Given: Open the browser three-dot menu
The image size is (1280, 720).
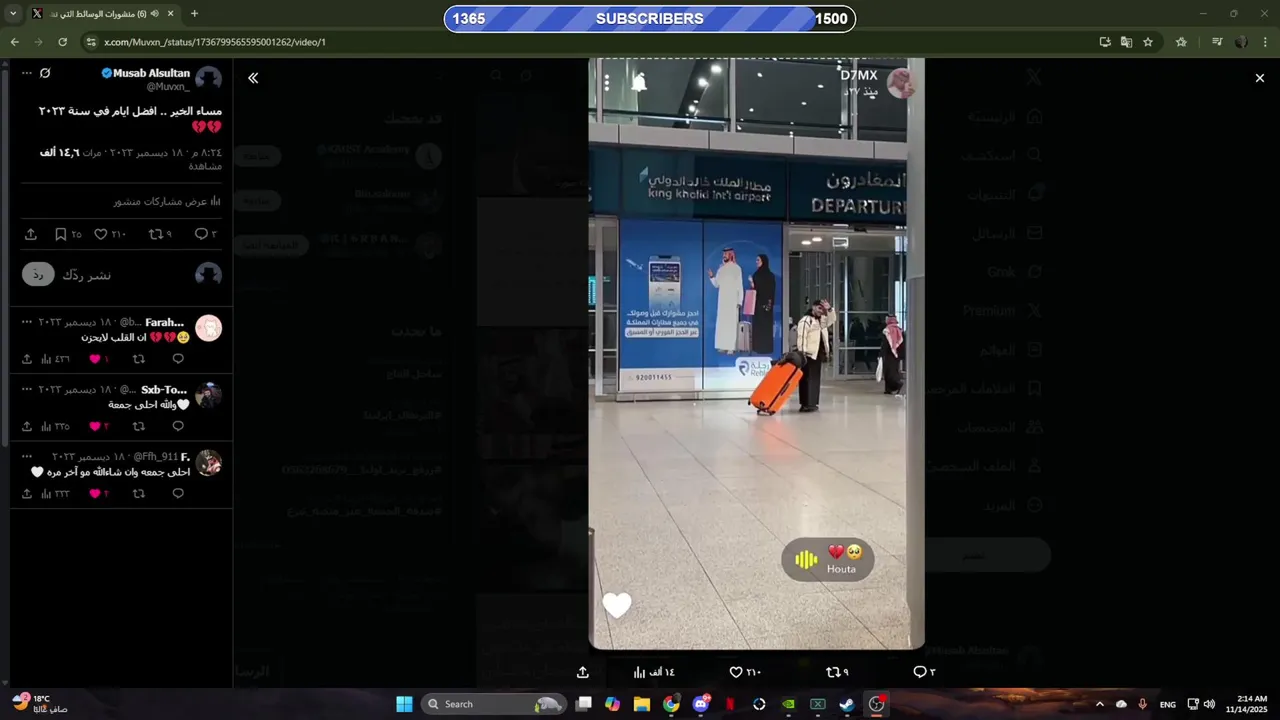Looking at the screenshot, I should tap(1266, 42).
